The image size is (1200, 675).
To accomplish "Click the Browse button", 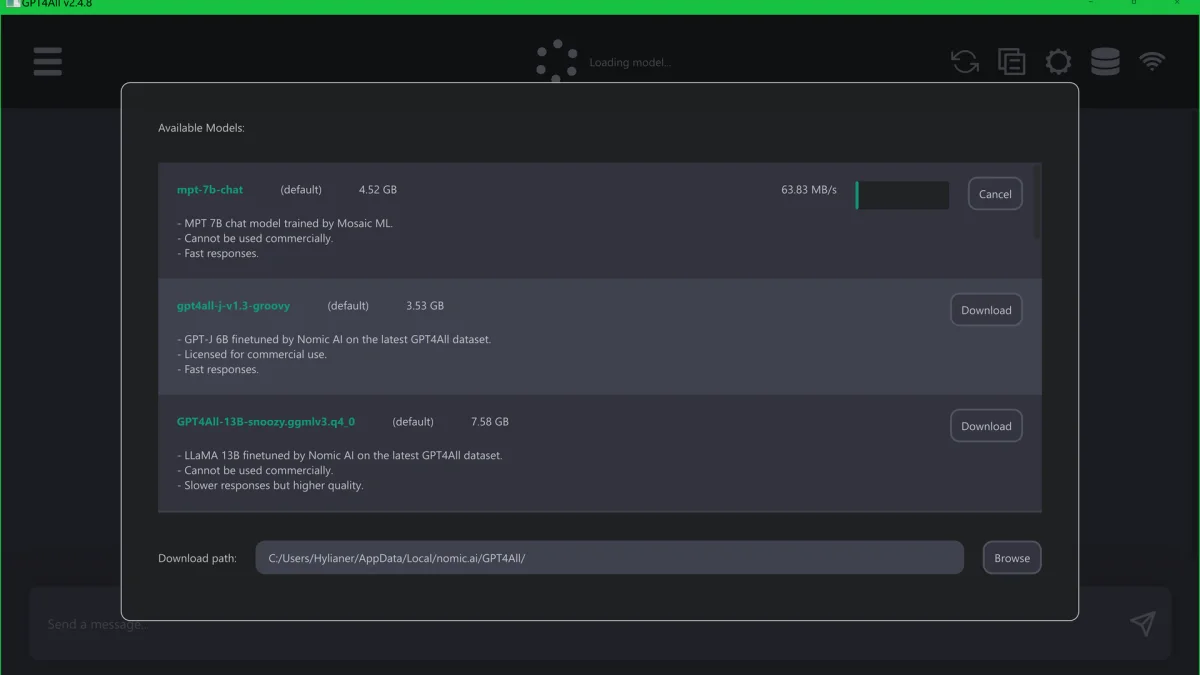I will (1012, 558).
